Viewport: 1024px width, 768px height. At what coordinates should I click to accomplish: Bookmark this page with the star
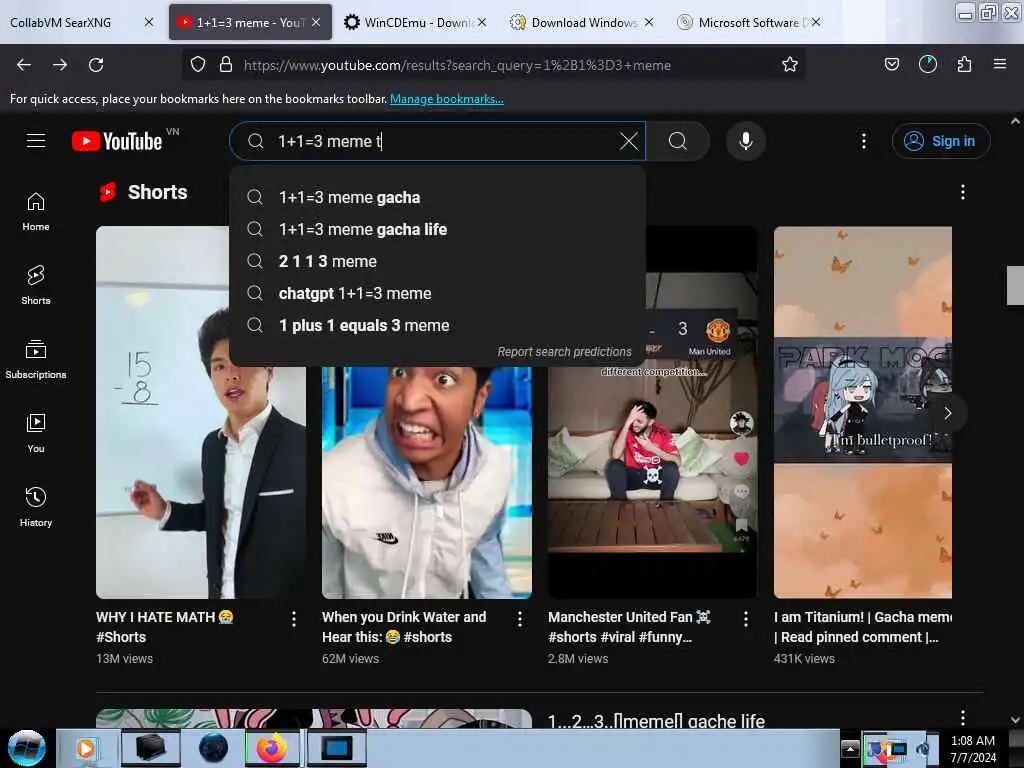(x=790, y=65)
